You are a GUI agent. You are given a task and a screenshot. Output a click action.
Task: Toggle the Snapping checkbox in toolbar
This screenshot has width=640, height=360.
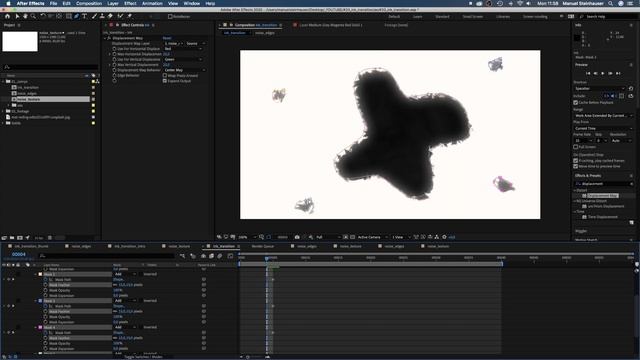[x=170, y=17]
